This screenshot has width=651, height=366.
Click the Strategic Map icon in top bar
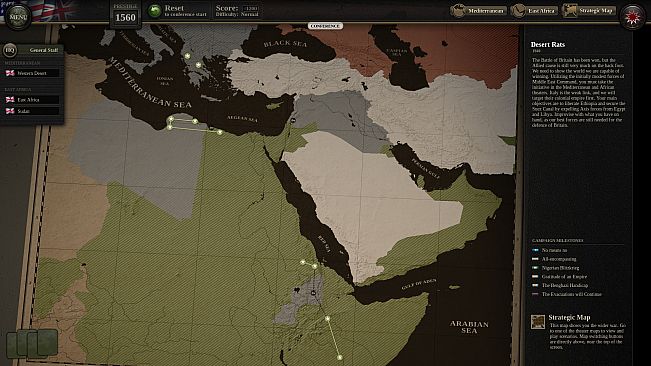570,11
